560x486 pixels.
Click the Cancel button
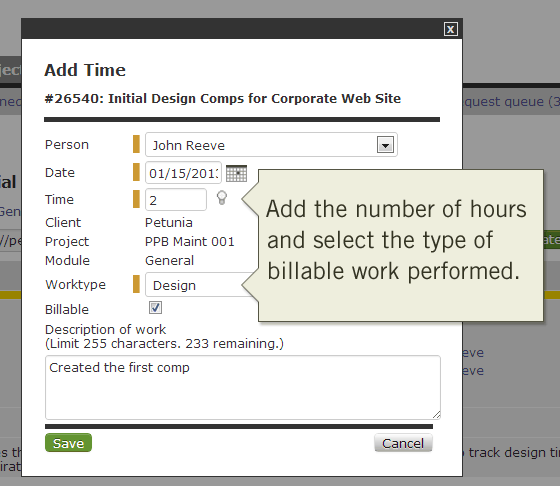click(x=403, y=443)
